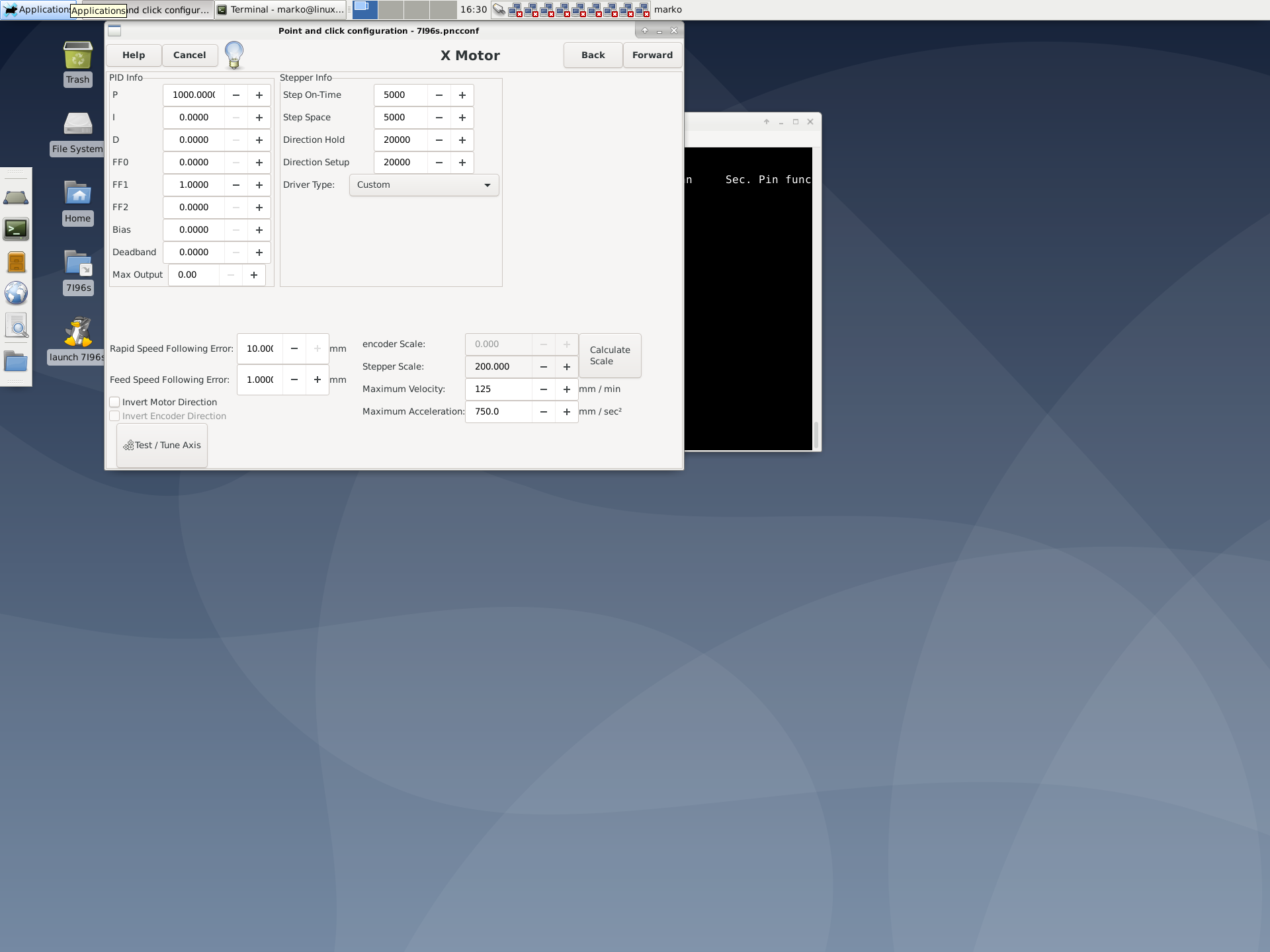Click the scrollbar in the background terminal window

point(816,435)
